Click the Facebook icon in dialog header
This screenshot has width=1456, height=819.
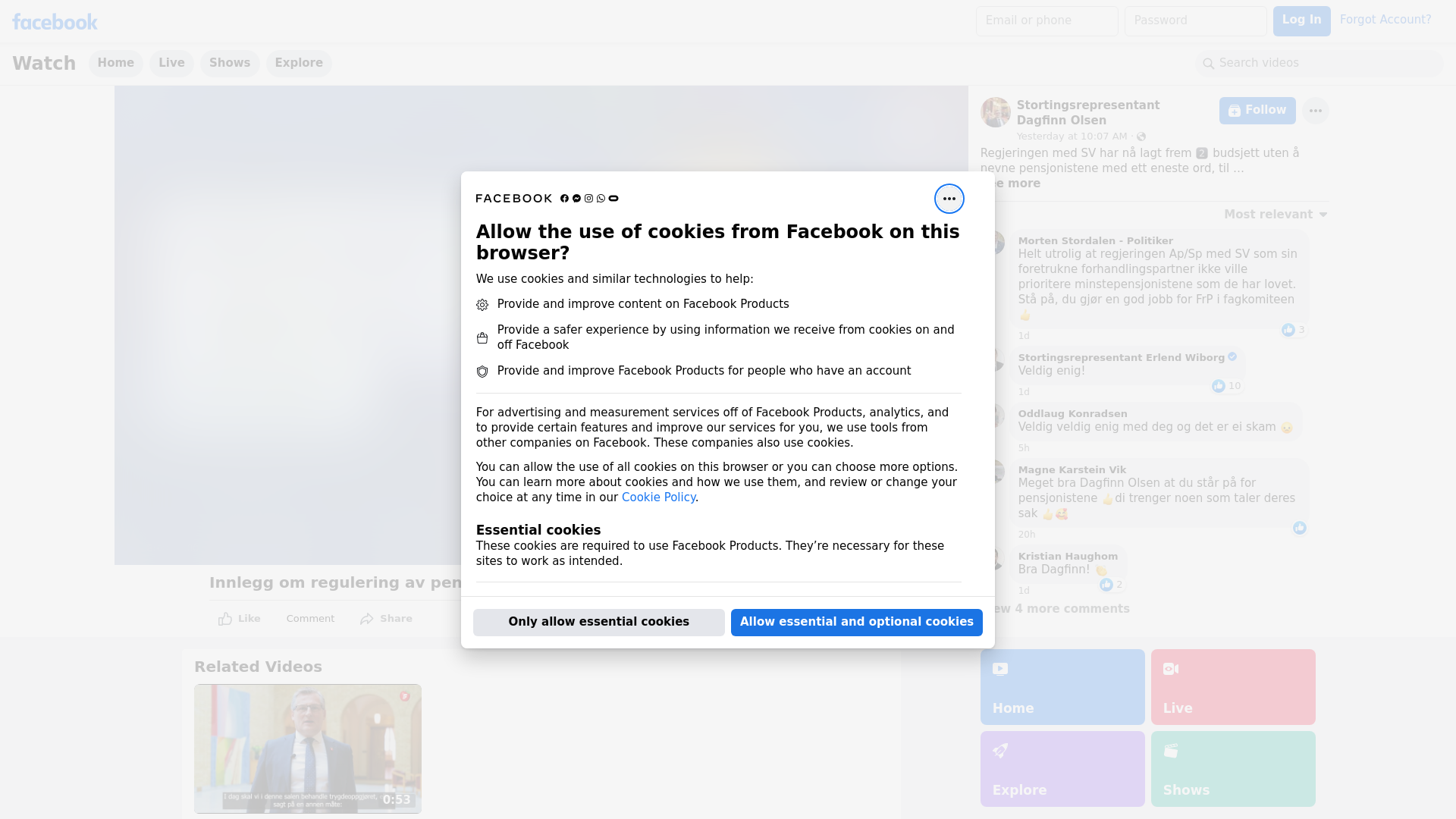point(564,199)
